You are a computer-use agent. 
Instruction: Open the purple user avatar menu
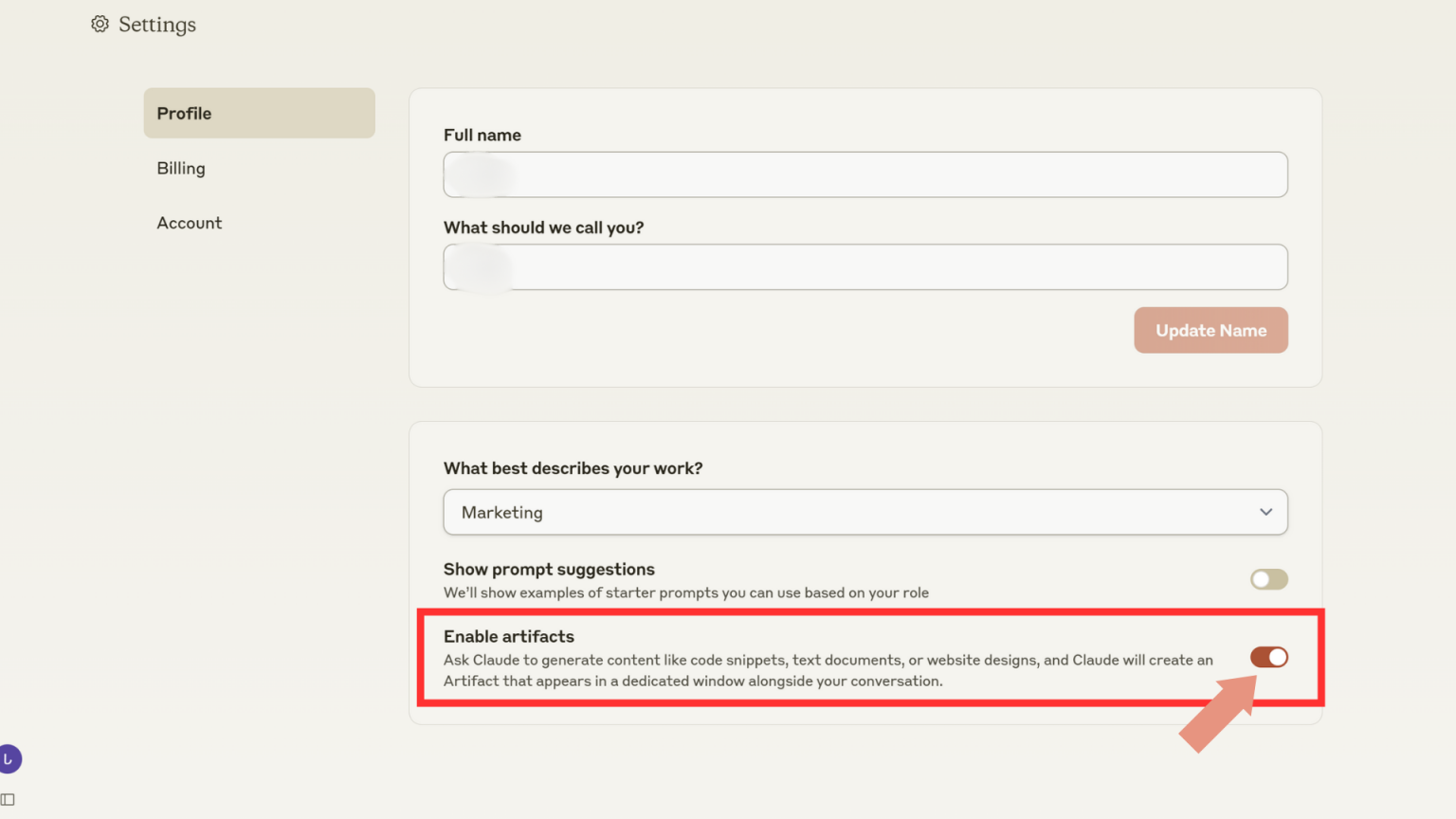tap(9, 759)
